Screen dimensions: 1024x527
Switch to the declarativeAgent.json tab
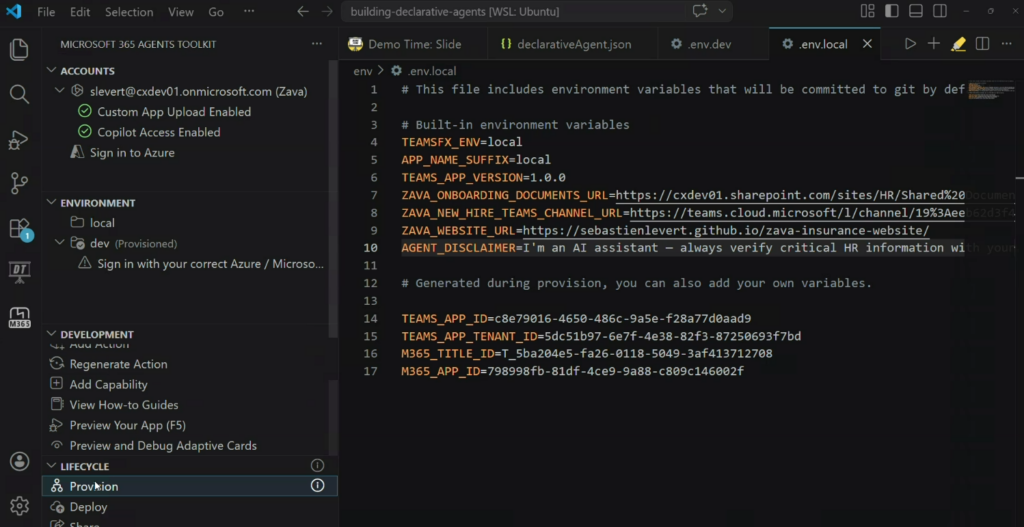565,44
